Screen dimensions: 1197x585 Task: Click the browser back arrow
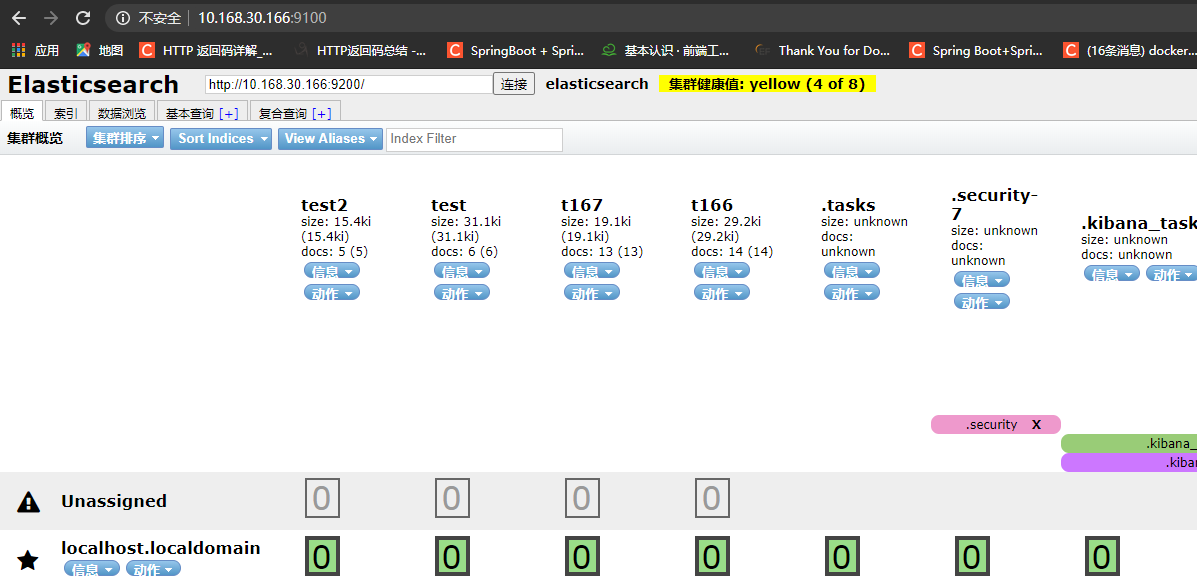[x=19, y=18]
